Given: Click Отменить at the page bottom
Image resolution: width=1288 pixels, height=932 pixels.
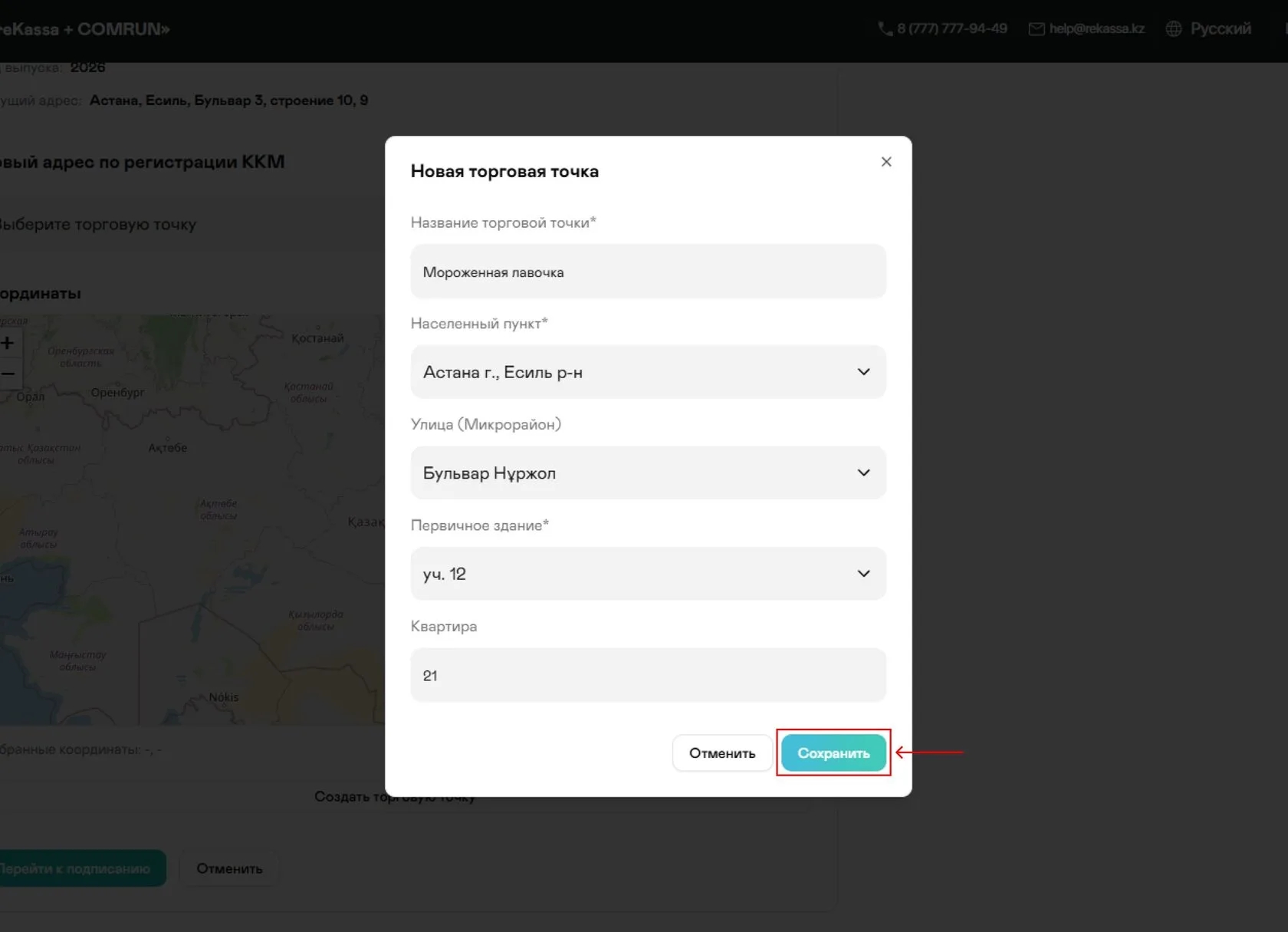Looking at the screenshot, I should (x=229, y=868).
